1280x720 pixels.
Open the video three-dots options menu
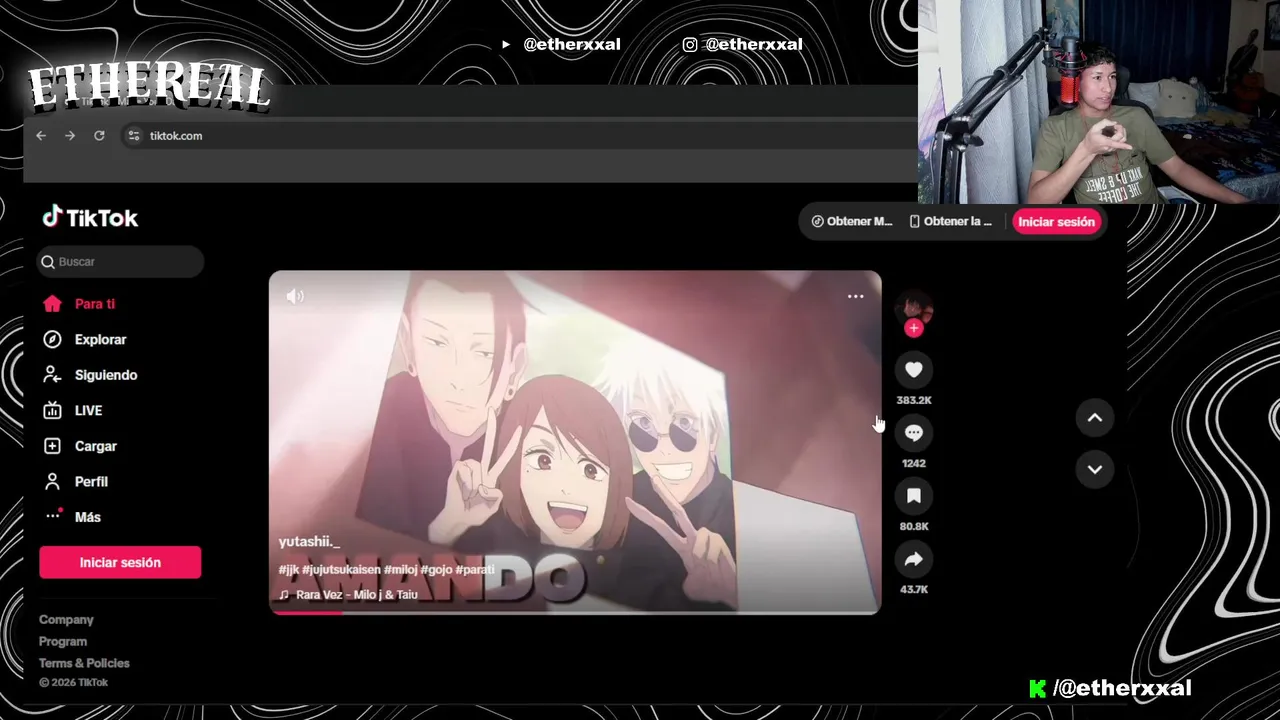(855, 297)
